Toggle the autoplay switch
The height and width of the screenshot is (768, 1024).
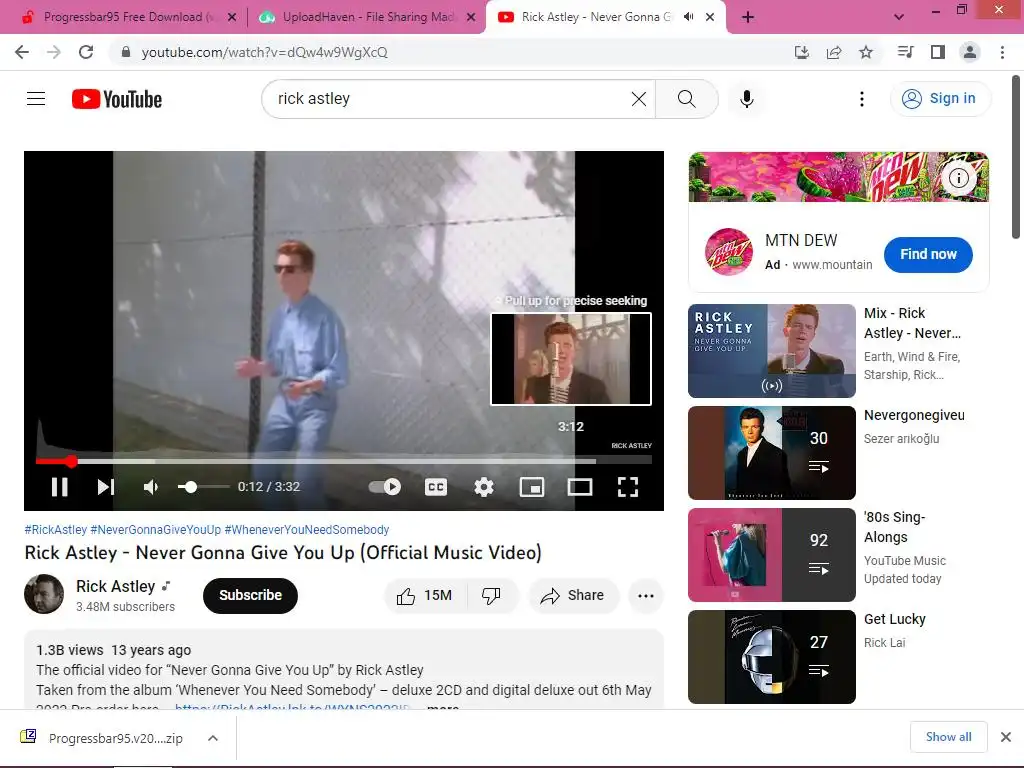pyautogui.click(x=385, y=487)
